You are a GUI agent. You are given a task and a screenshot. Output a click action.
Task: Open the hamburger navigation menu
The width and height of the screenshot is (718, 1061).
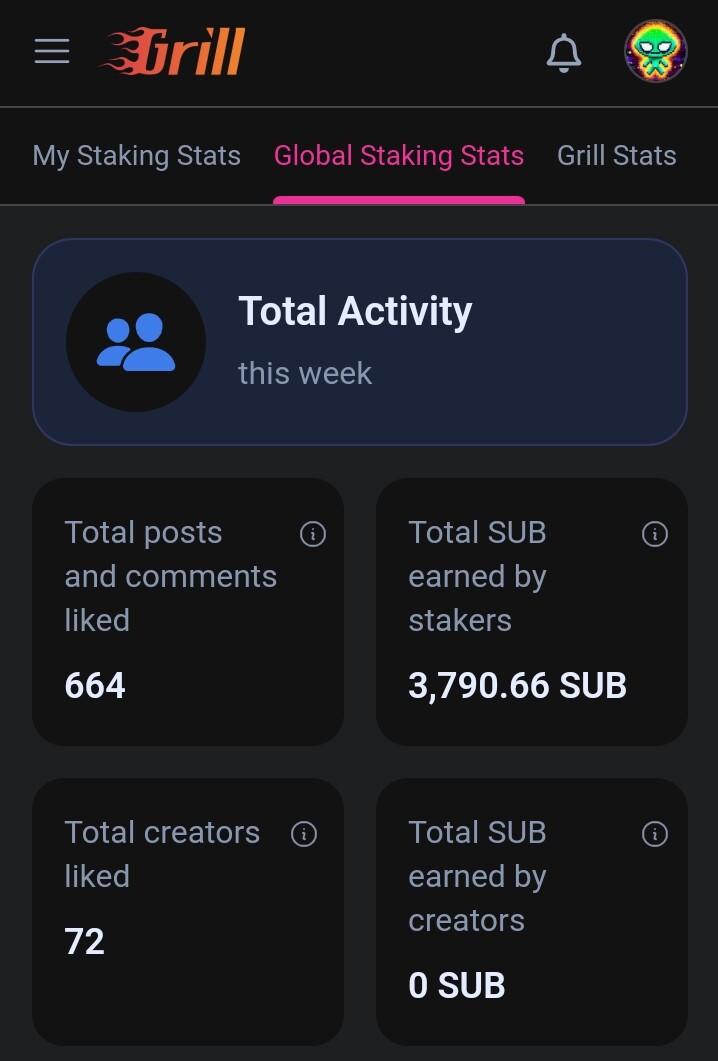tap(52, 51)
